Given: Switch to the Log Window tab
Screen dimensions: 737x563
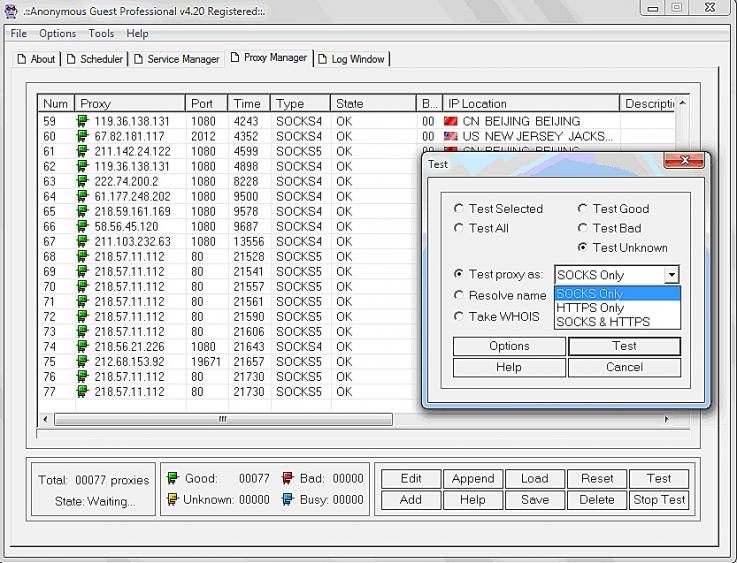Looking at the screenshot, I should [x=353, y=59].
